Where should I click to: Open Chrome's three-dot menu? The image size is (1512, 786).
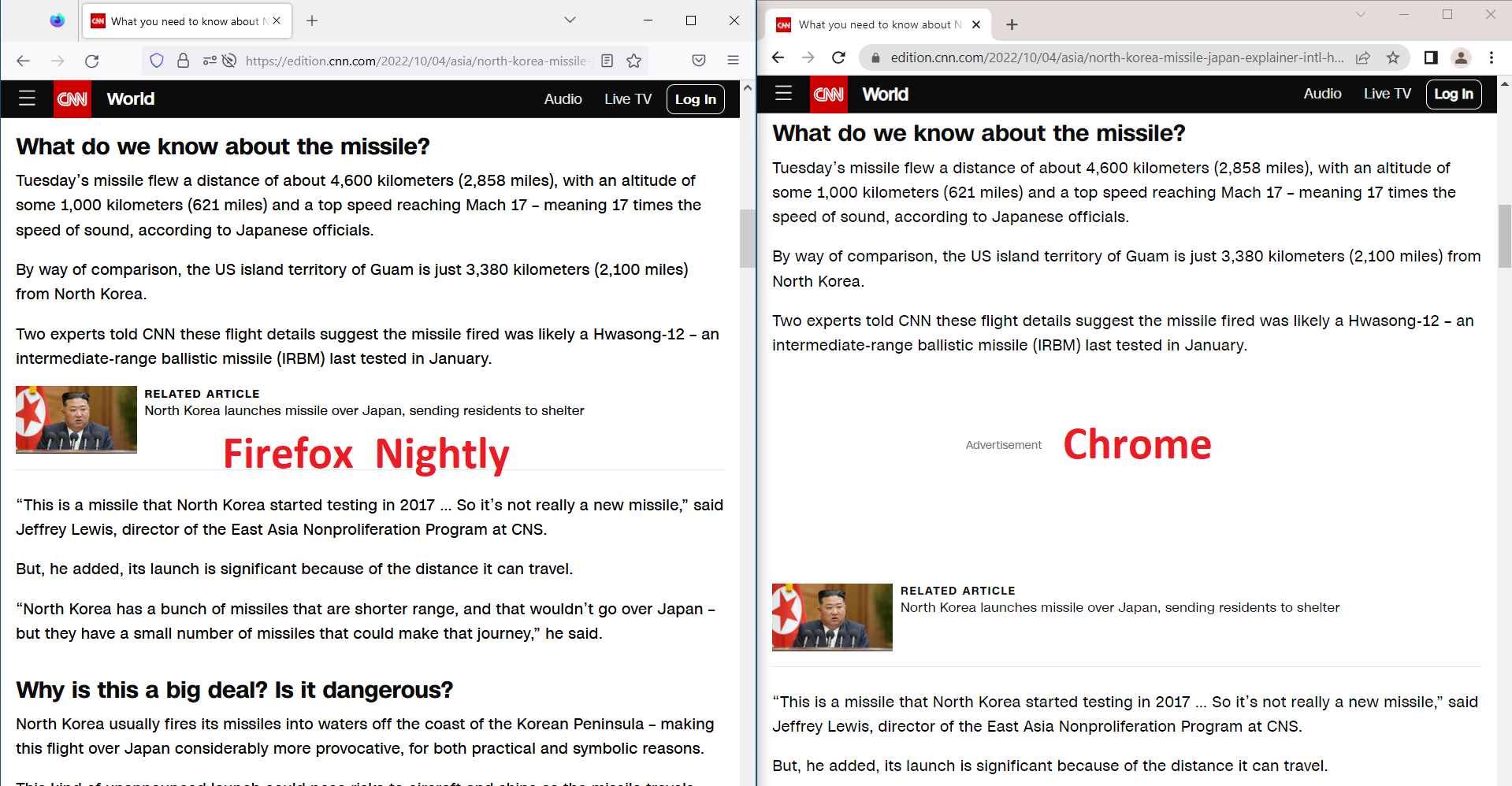(1491, 57)
